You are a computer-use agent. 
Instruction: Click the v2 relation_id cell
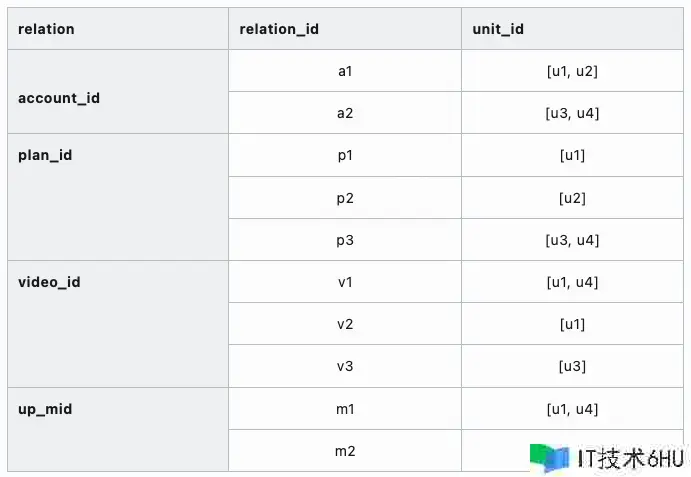[345, 324]
